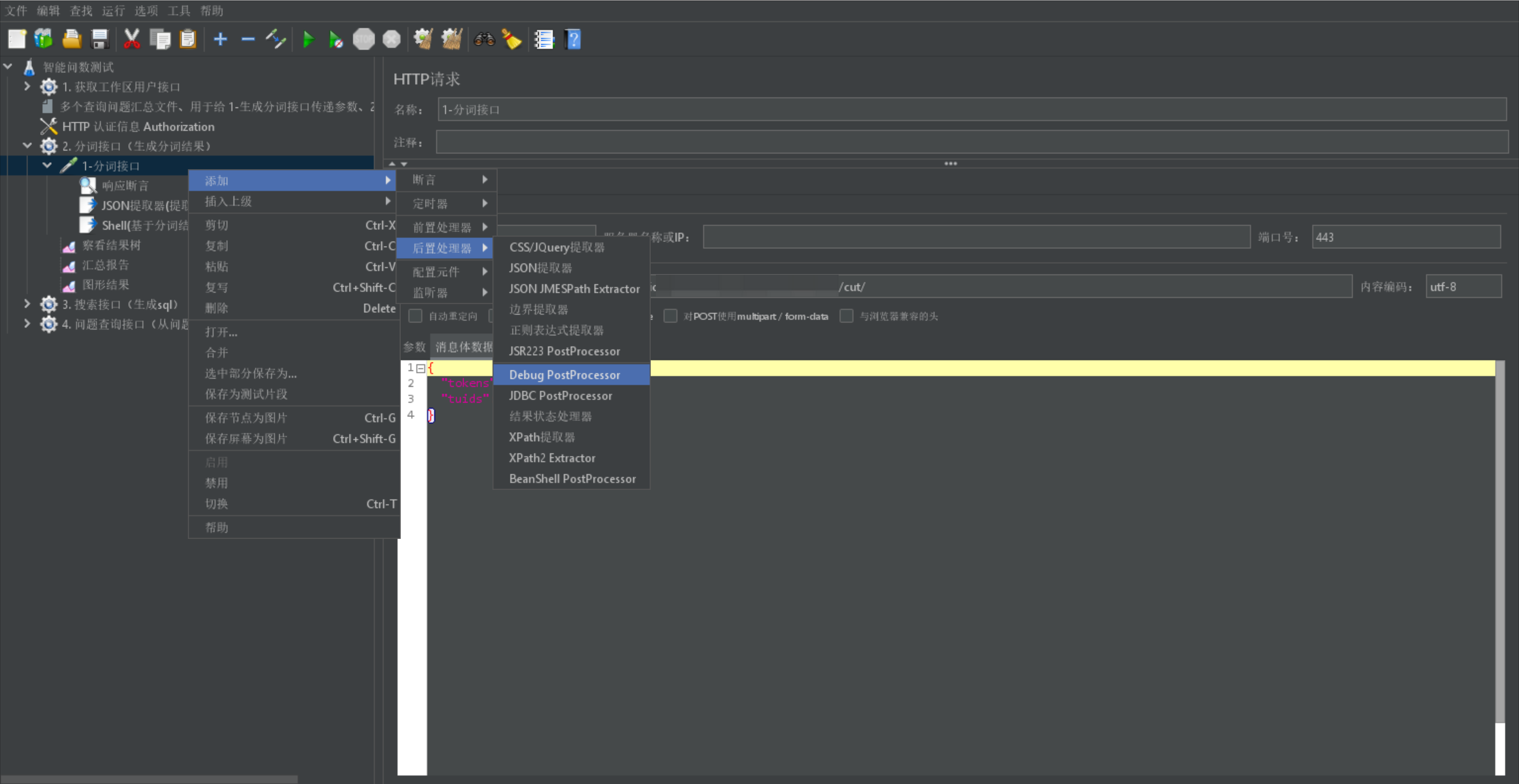Expand 4. 问题查询接口 thread group

(27, 324)
